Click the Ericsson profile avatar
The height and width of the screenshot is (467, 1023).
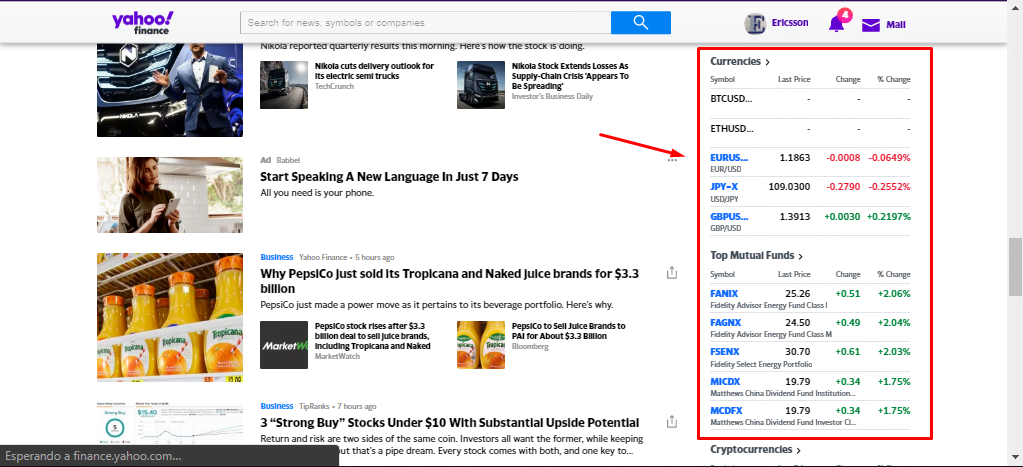[x=755, y=23]
